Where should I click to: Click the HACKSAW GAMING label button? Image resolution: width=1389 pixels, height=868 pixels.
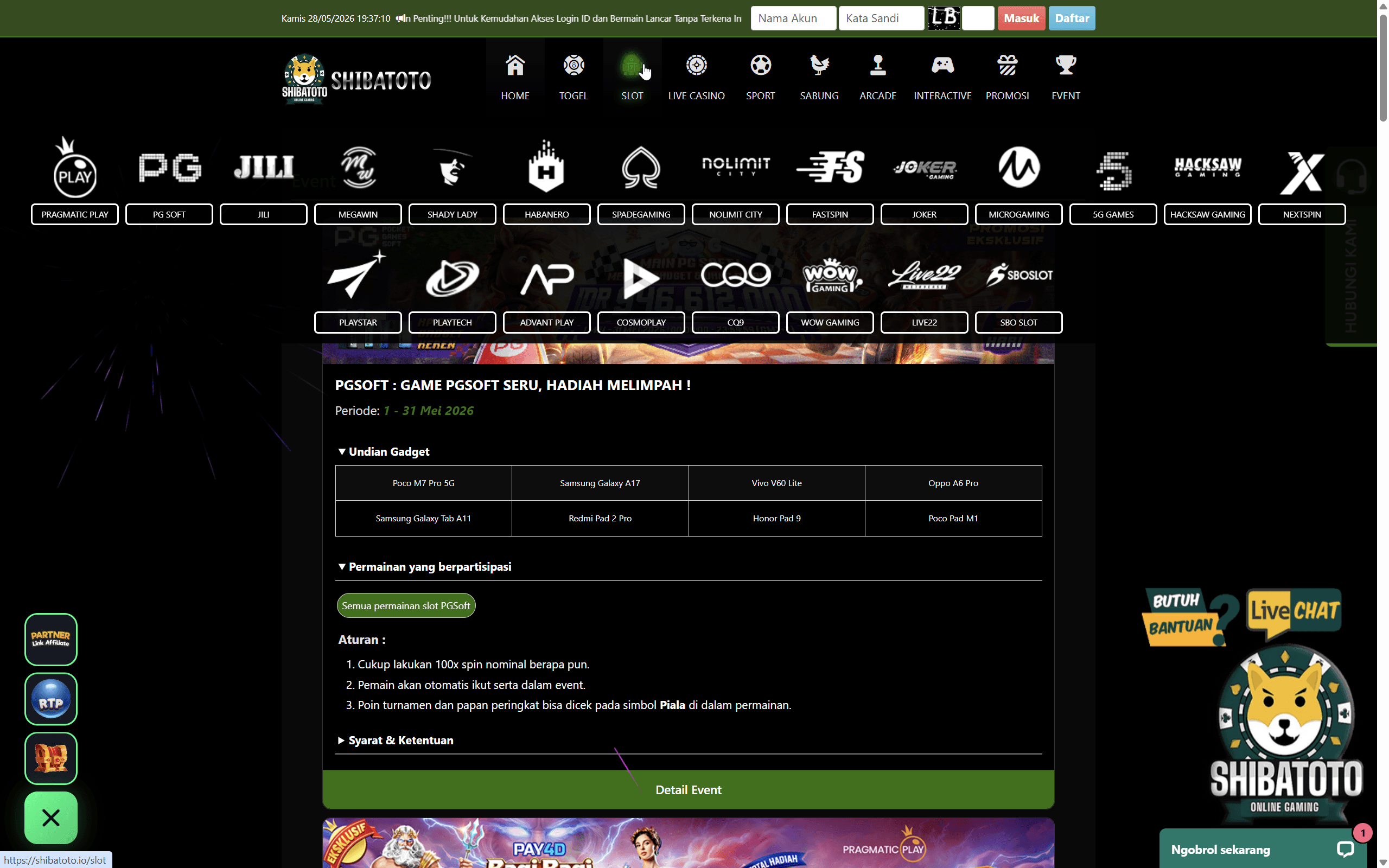tap(1208, 214)
